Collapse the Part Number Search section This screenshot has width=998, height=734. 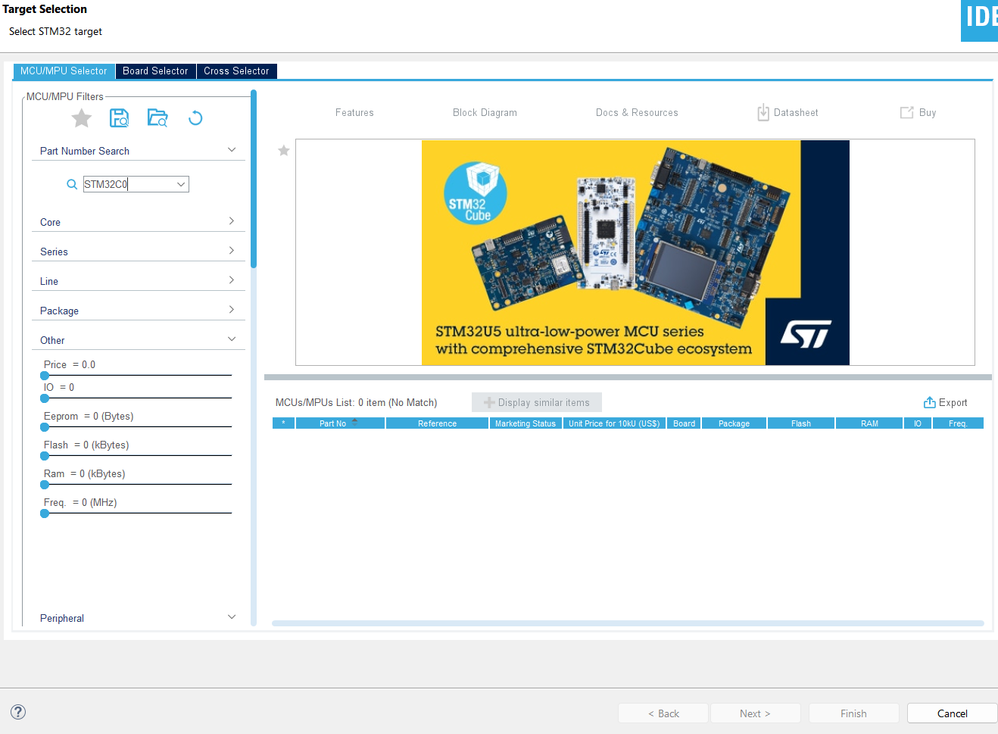pos(232,150)
